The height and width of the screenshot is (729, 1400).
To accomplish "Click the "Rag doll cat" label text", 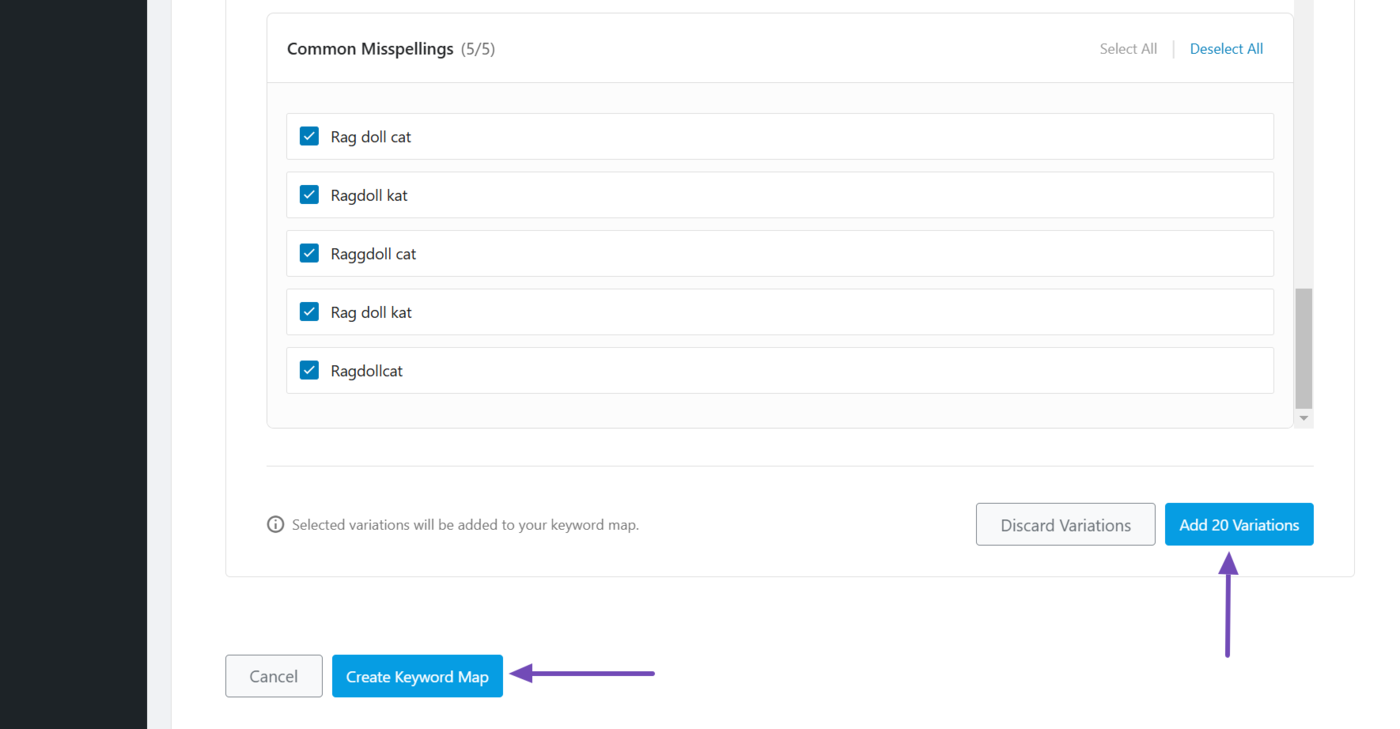I will pos(371,137).
